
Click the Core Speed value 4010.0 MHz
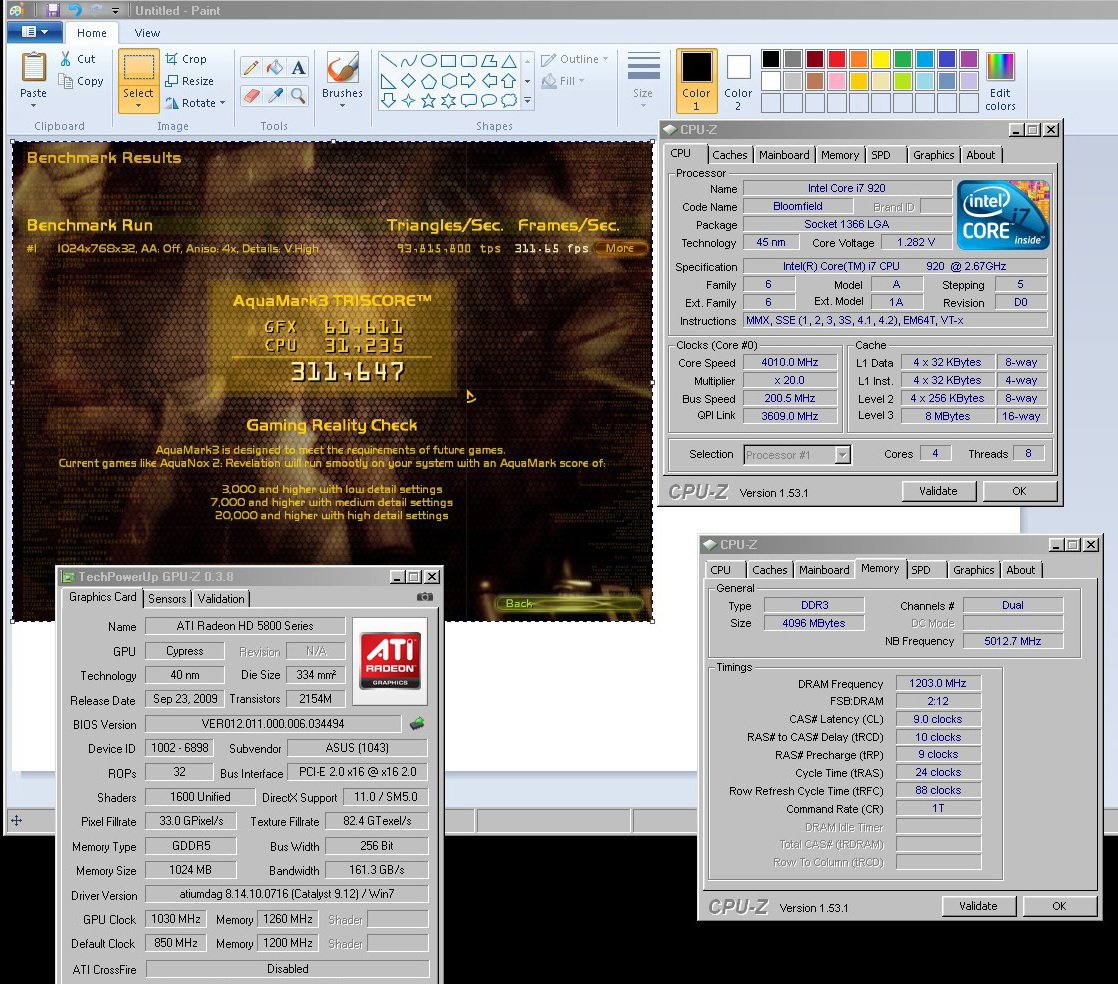tap(790, 362)
